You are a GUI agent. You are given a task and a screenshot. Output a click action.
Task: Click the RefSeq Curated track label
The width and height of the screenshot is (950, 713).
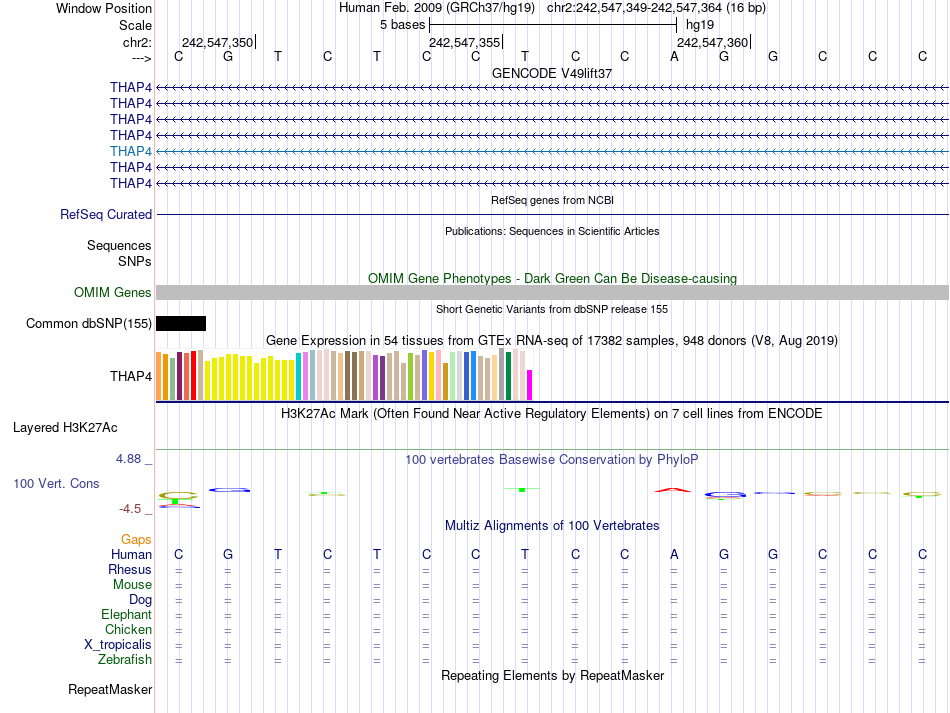pyautogui.click(x=106, y=214)
